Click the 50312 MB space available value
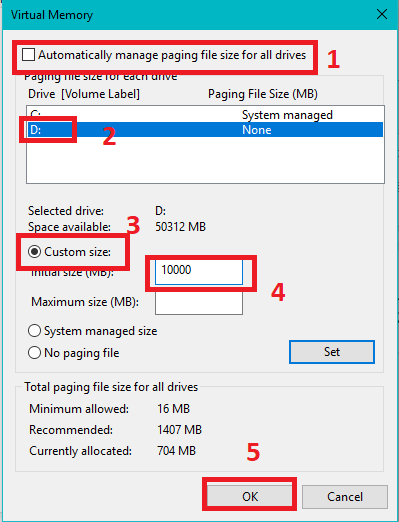 click(180, 227)
